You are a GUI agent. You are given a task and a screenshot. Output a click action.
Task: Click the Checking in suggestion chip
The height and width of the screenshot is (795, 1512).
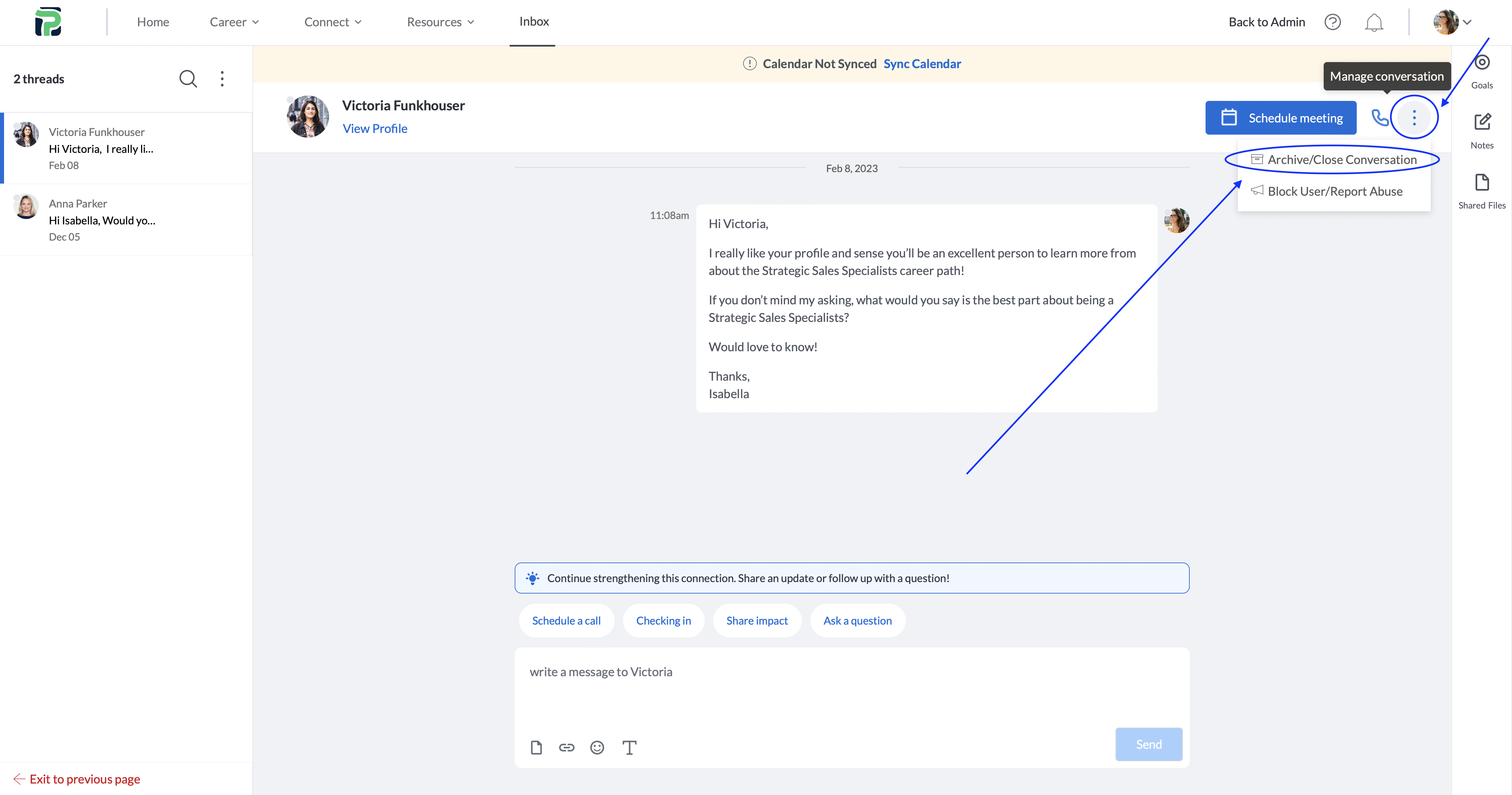tap(663, 620)
